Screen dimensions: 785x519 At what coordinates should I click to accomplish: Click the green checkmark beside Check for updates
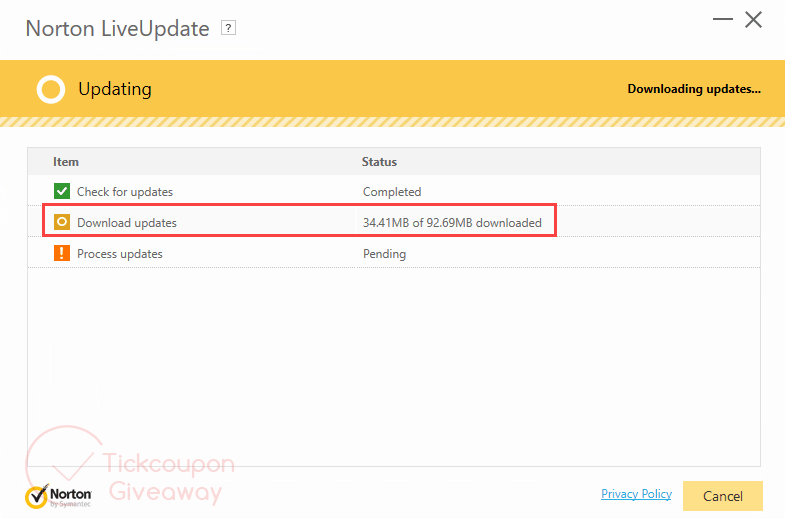point(62,191)
